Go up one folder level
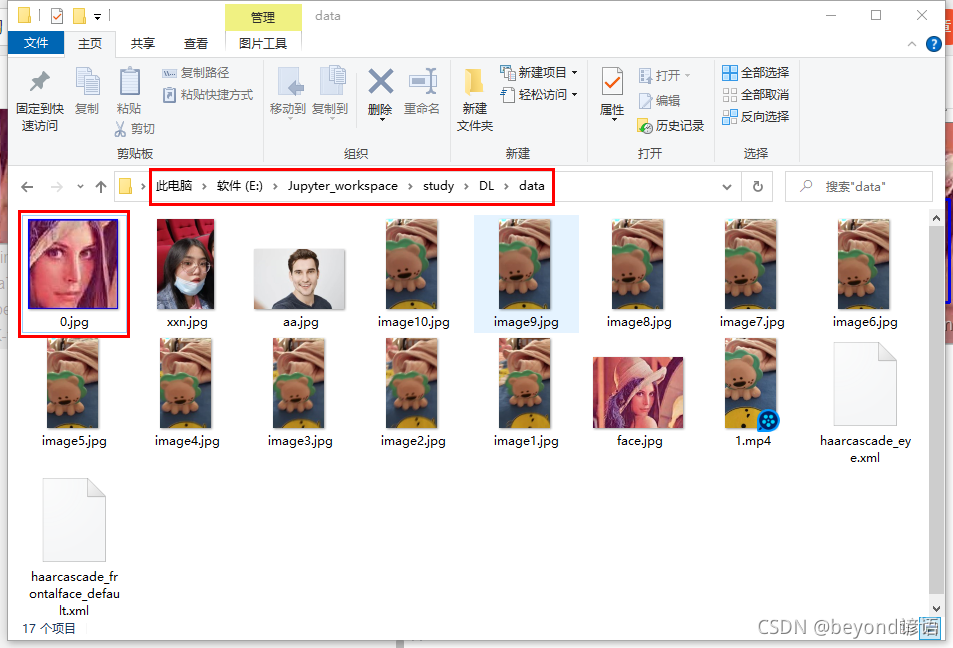Viewport: 953px width, 648px height. coord(101,187)
